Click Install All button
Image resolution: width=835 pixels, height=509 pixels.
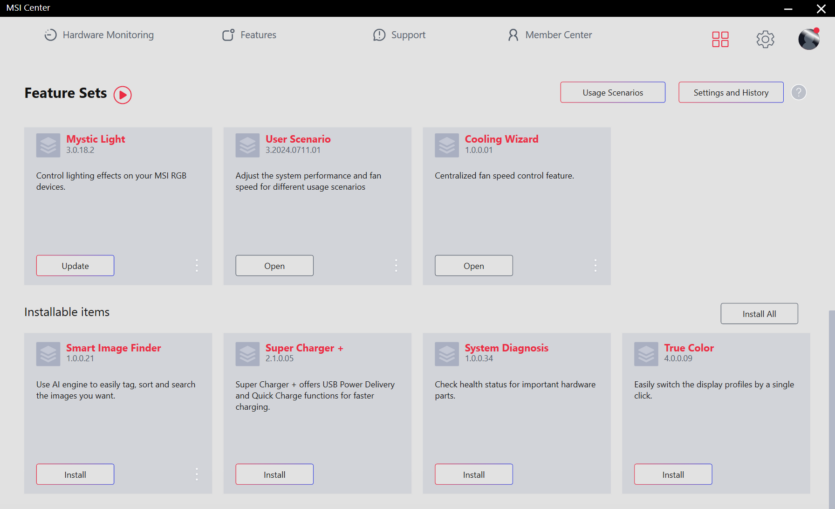(759, 314)
